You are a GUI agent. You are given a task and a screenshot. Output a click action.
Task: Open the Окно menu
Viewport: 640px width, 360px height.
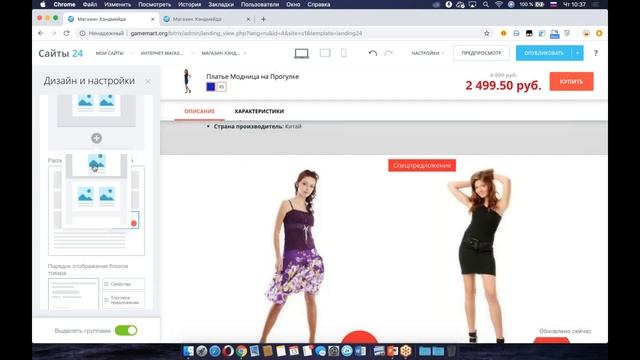(293, 4)
